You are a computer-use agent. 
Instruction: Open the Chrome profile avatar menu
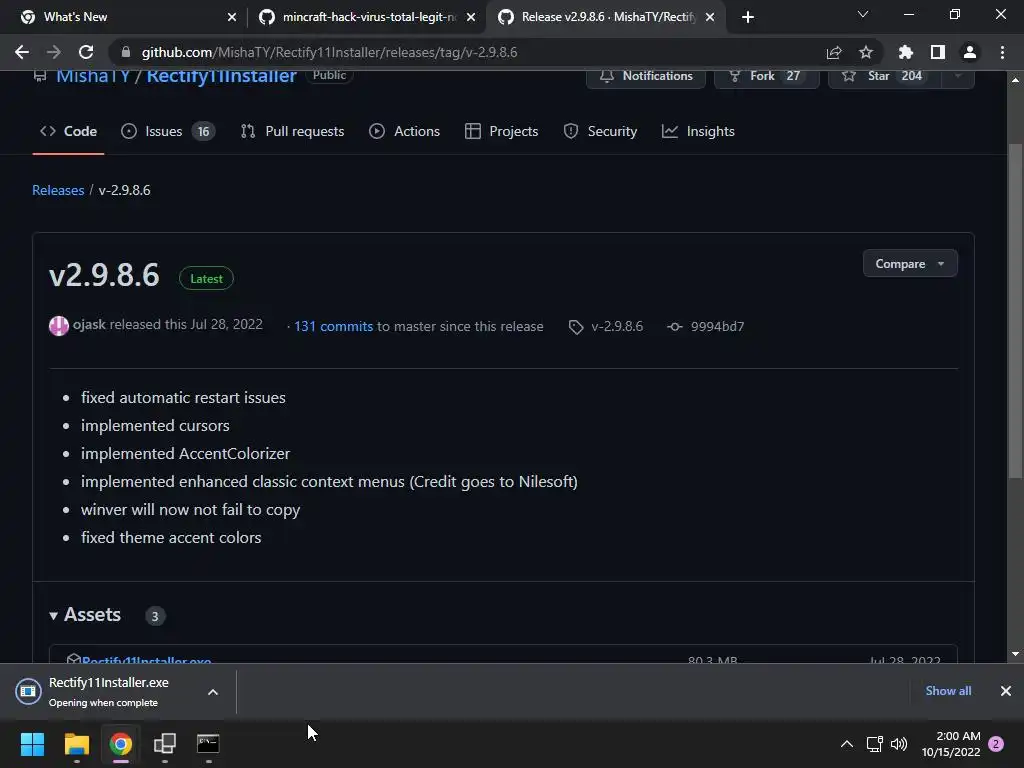tap(969, 52)
